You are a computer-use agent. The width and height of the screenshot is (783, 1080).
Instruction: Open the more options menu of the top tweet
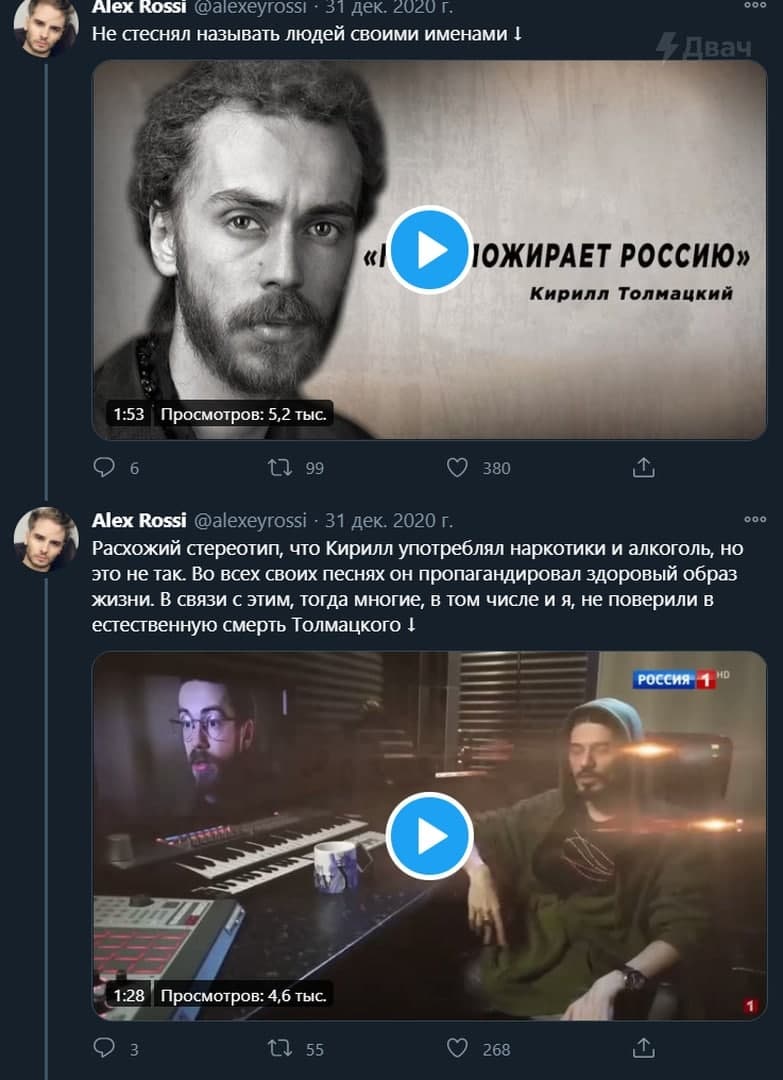(x=755, y=6)
